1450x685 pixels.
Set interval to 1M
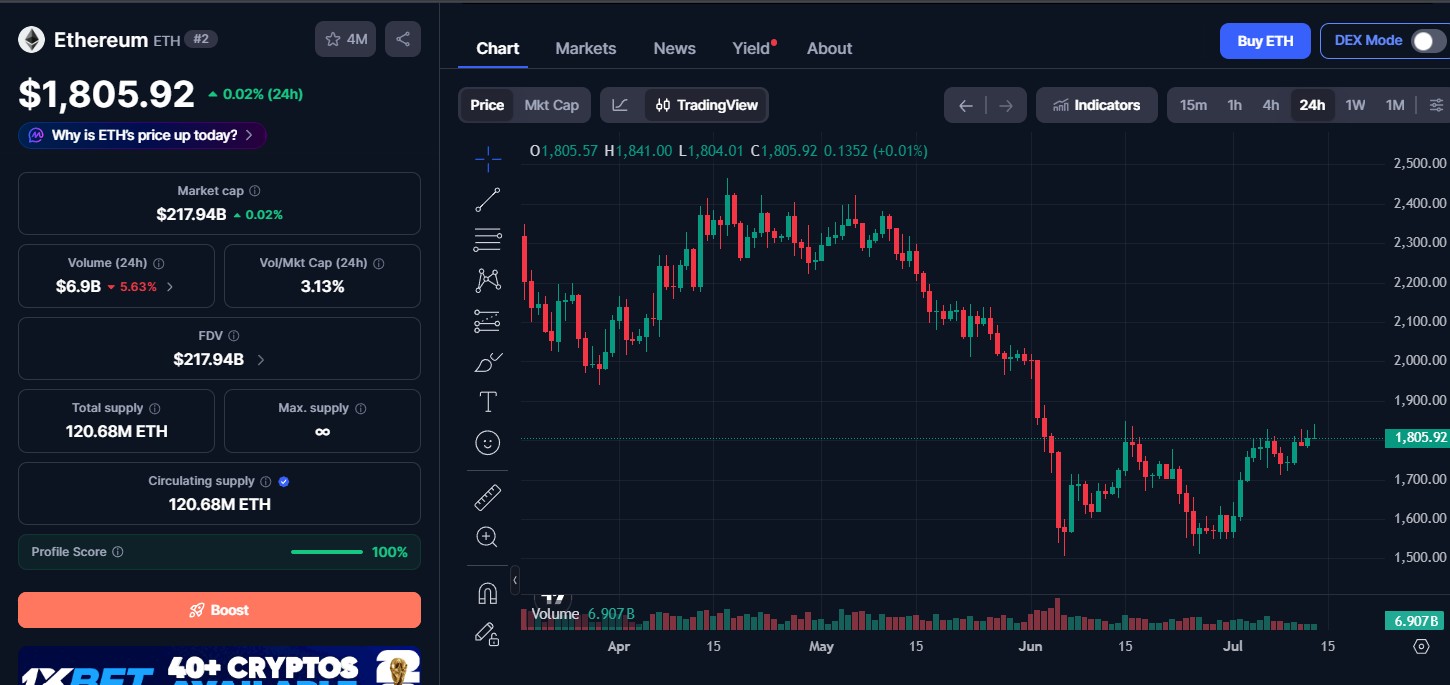pyautogui.click(x=1395, y=105)
